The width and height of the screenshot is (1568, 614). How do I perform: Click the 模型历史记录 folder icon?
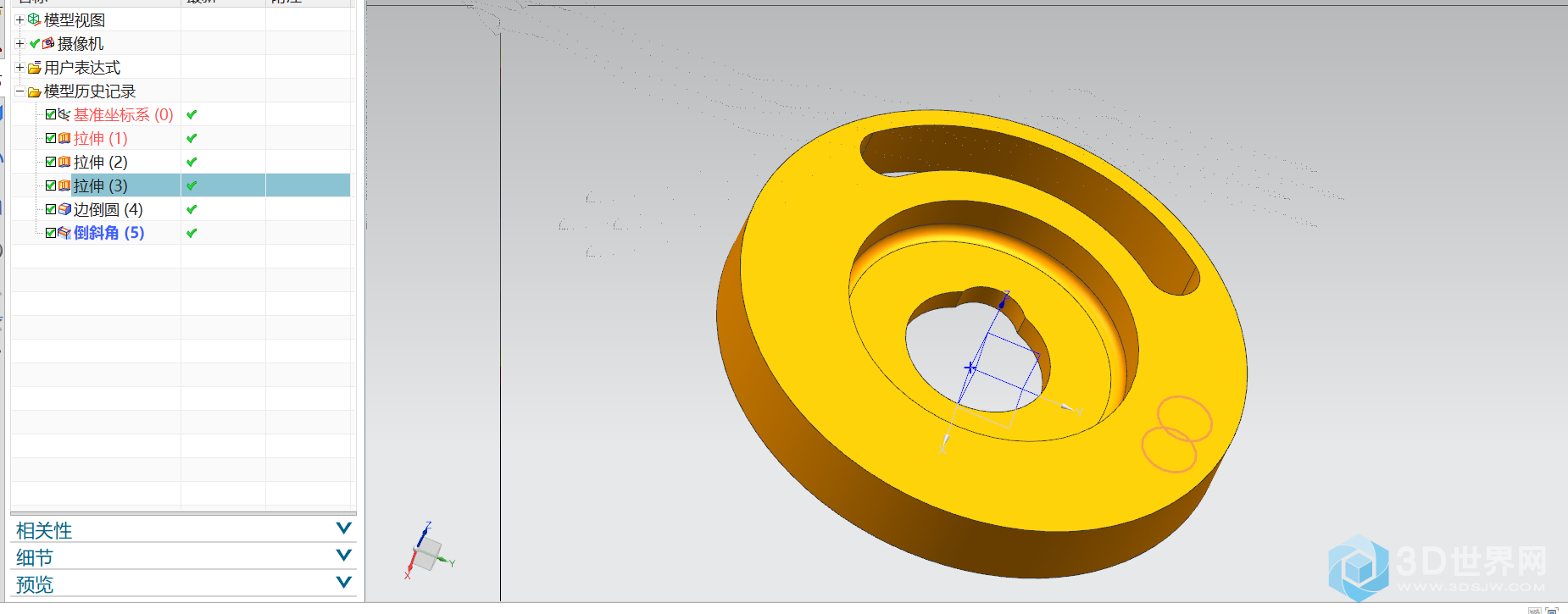35,91
